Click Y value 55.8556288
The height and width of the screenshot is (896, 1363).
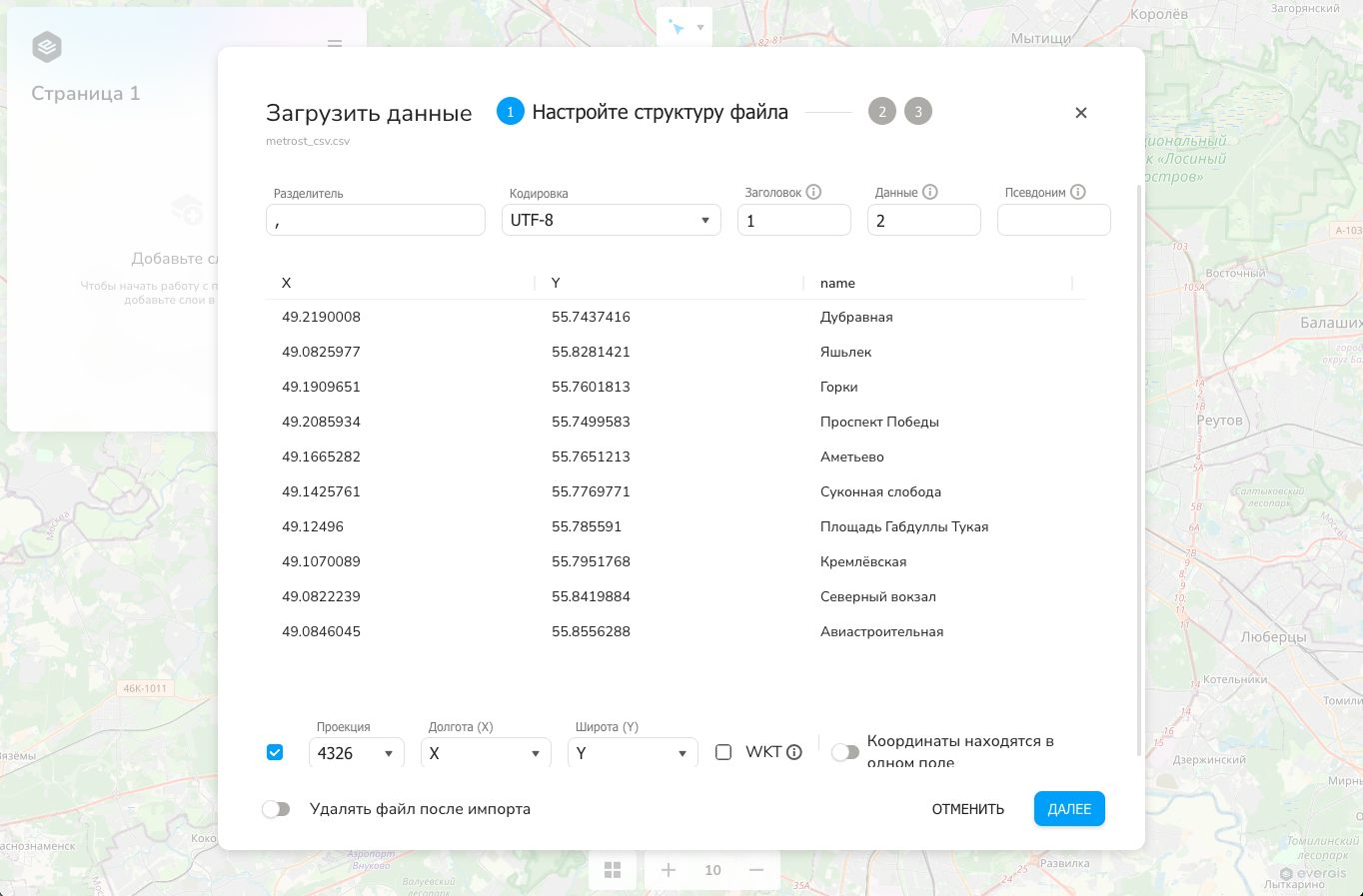pos(591,631)
